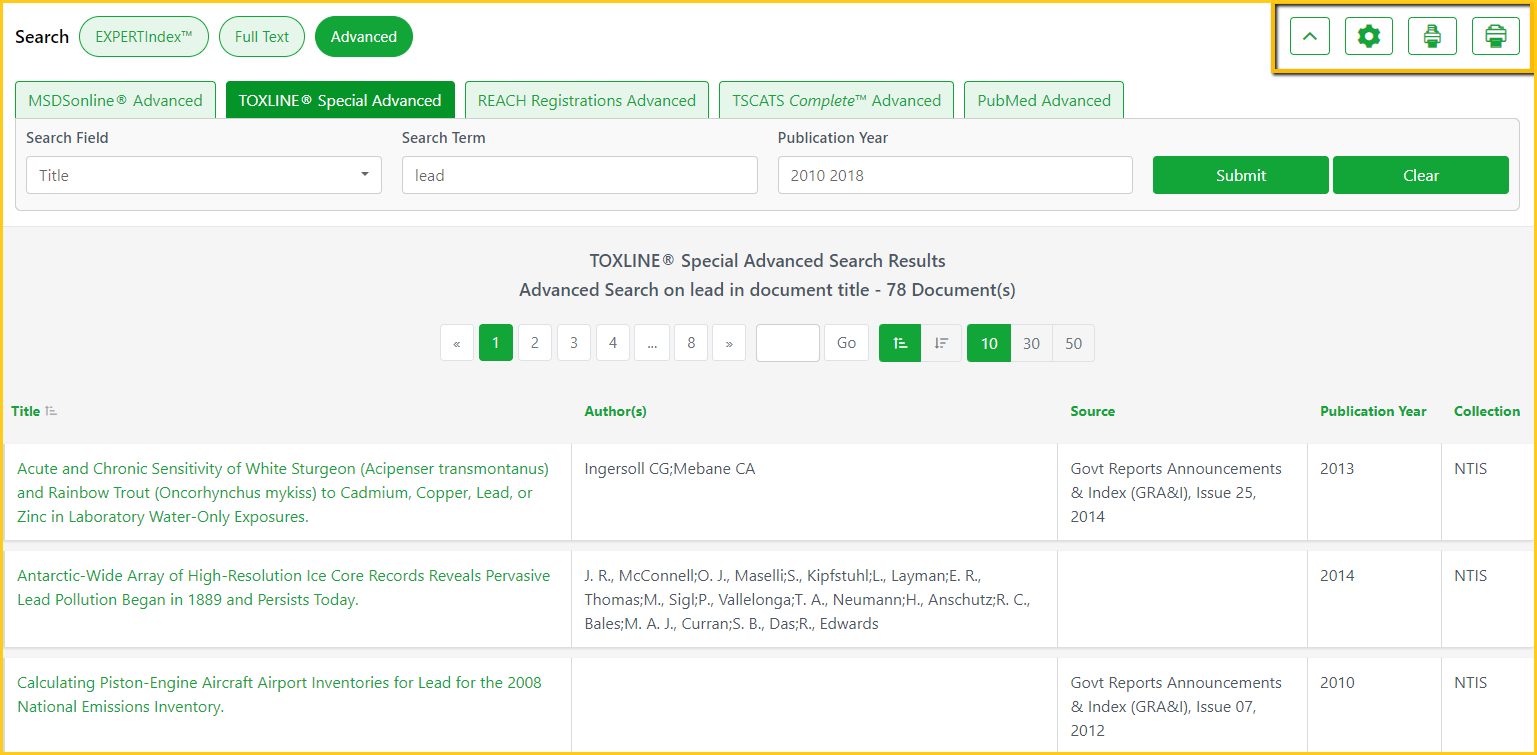The height and width of the screenshot is (755, 1537).
Task: Go to the previous page with the « arrow
Action: pos(457,343)
